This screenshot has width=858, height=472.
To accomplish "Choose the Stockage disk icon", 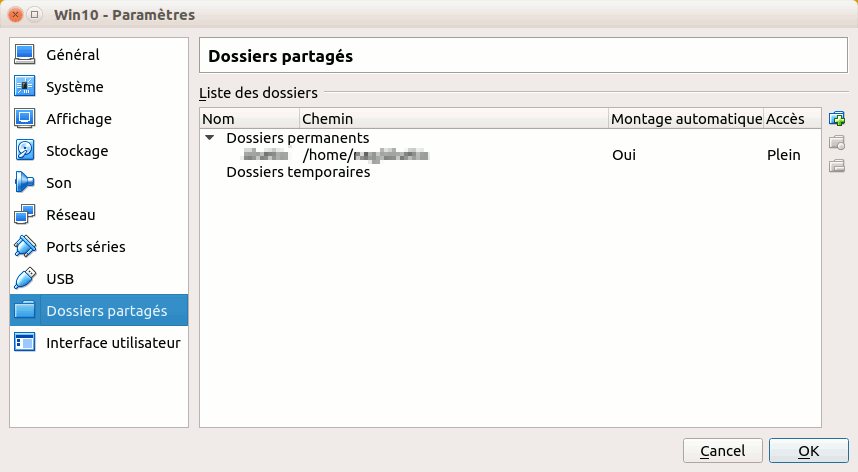I will tap(25, 150).
